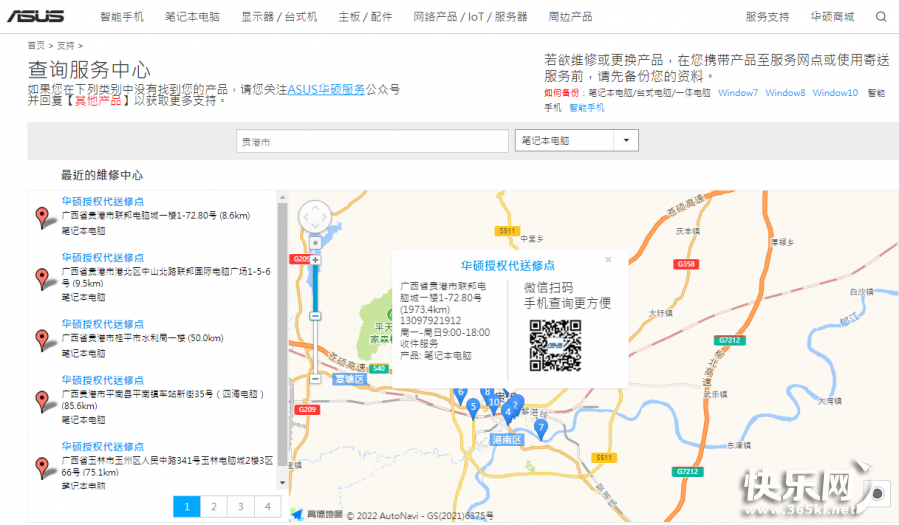Click the map locate dot button
Screen dimensions: 899x525
(315, 243)
